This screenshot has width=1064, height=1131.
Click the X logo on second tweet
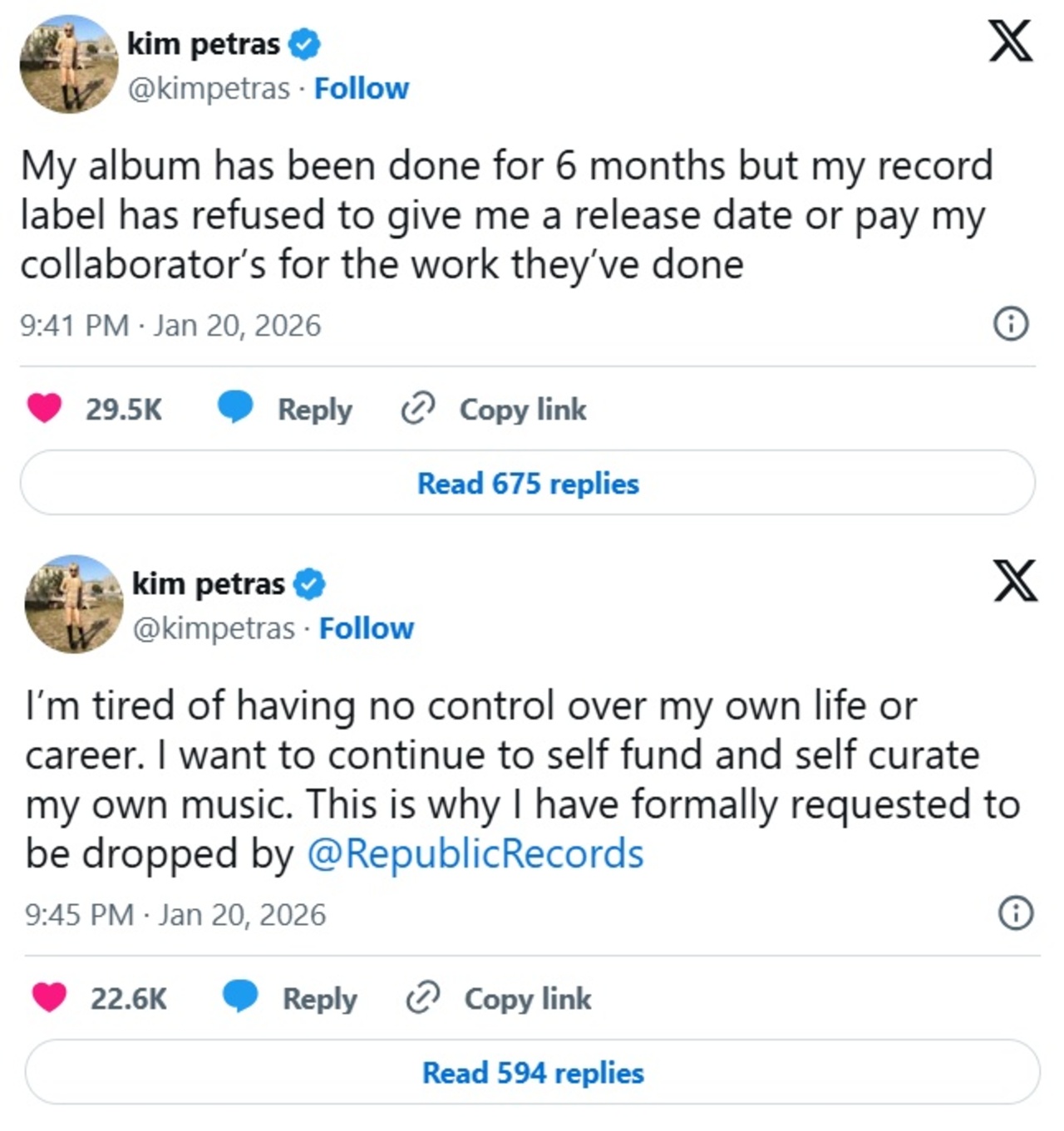[1015, 581]
